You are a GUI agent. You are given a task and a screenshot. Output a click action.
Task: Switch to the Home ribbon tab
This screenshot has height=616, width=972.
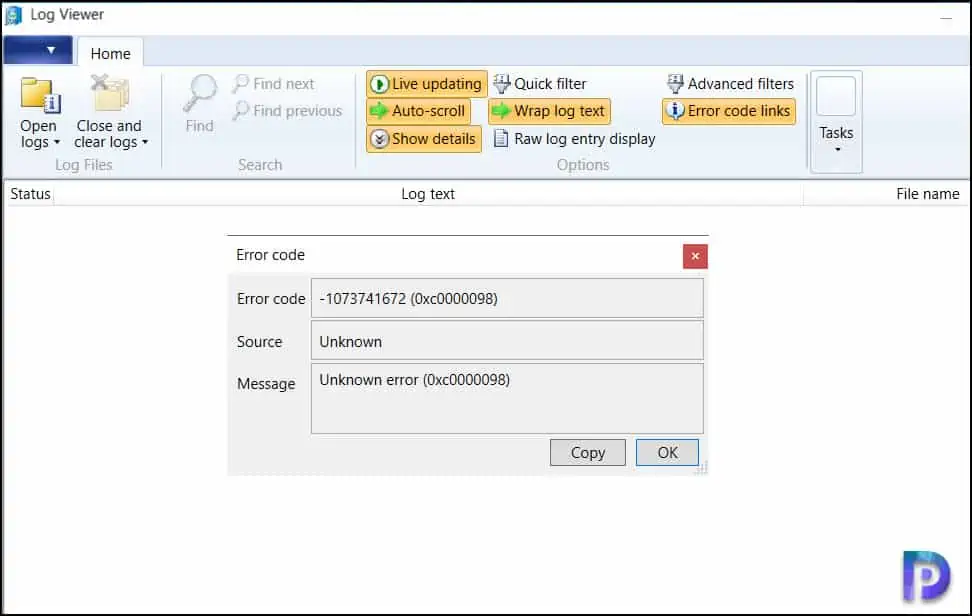pyautogui.click(x=110, y=53)
